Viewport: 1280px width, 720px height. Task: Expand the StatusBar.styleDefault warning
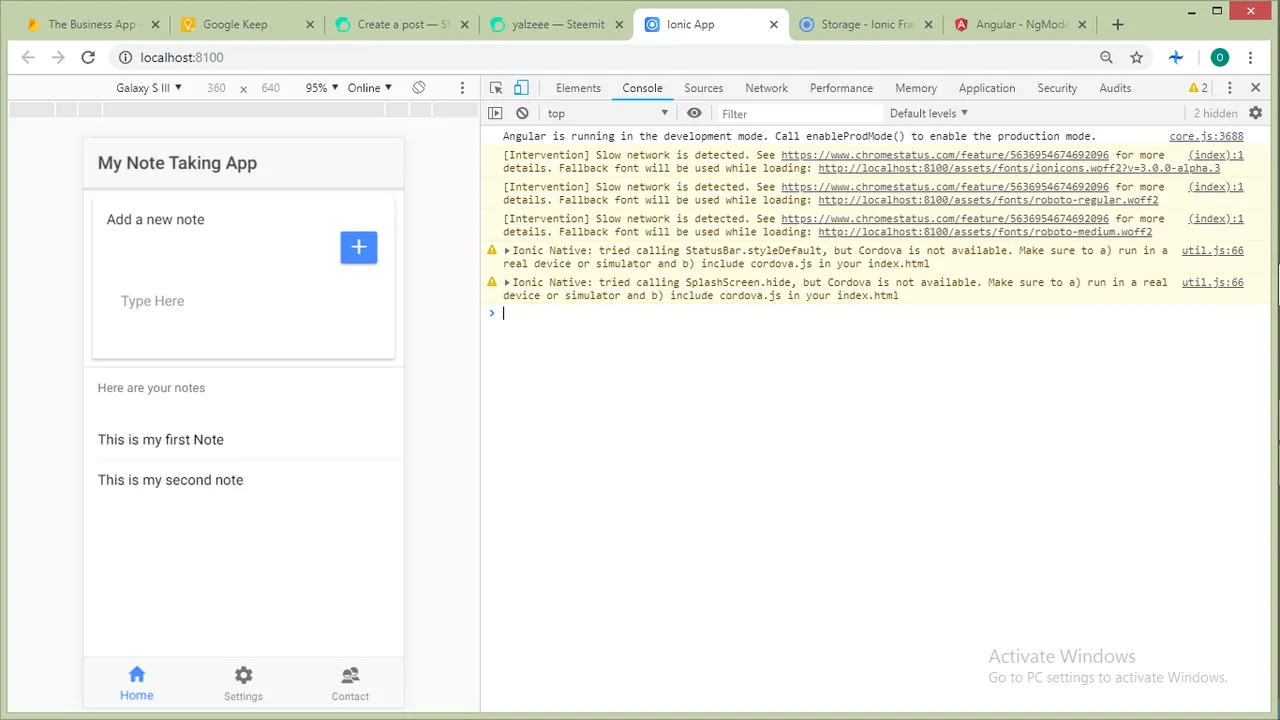point(507,251)
